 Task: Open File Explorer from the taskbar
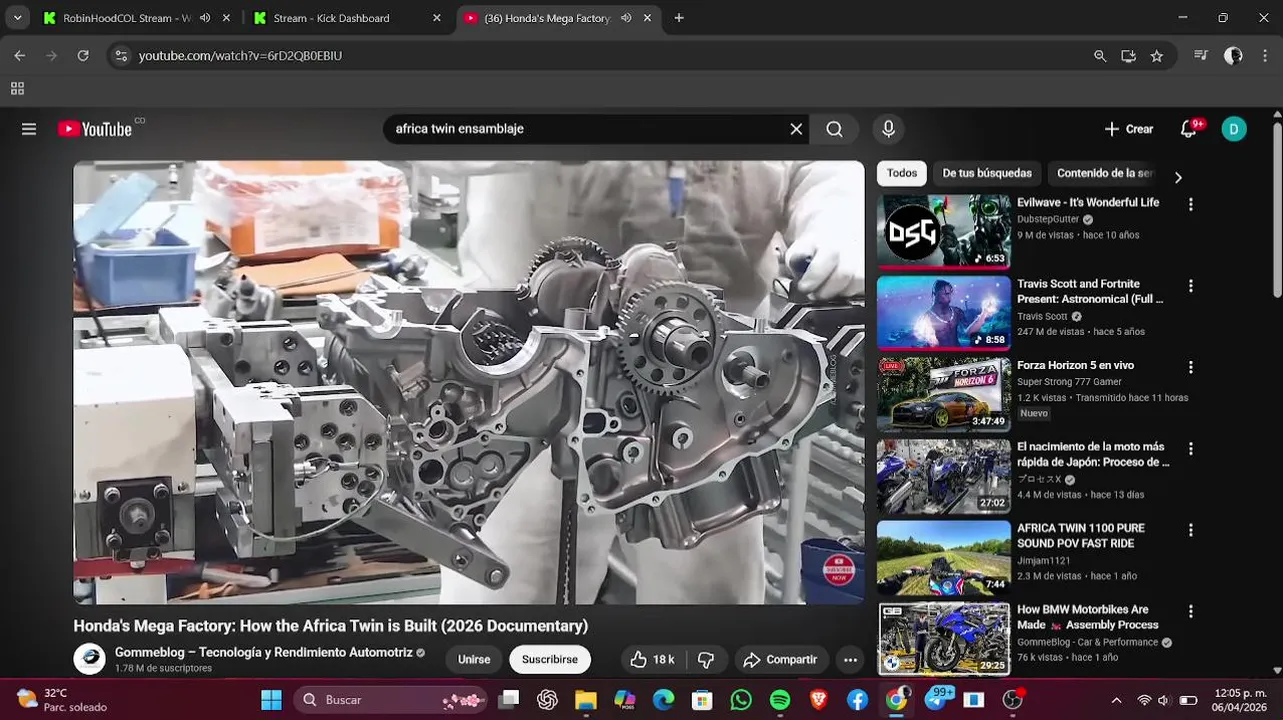586,700
